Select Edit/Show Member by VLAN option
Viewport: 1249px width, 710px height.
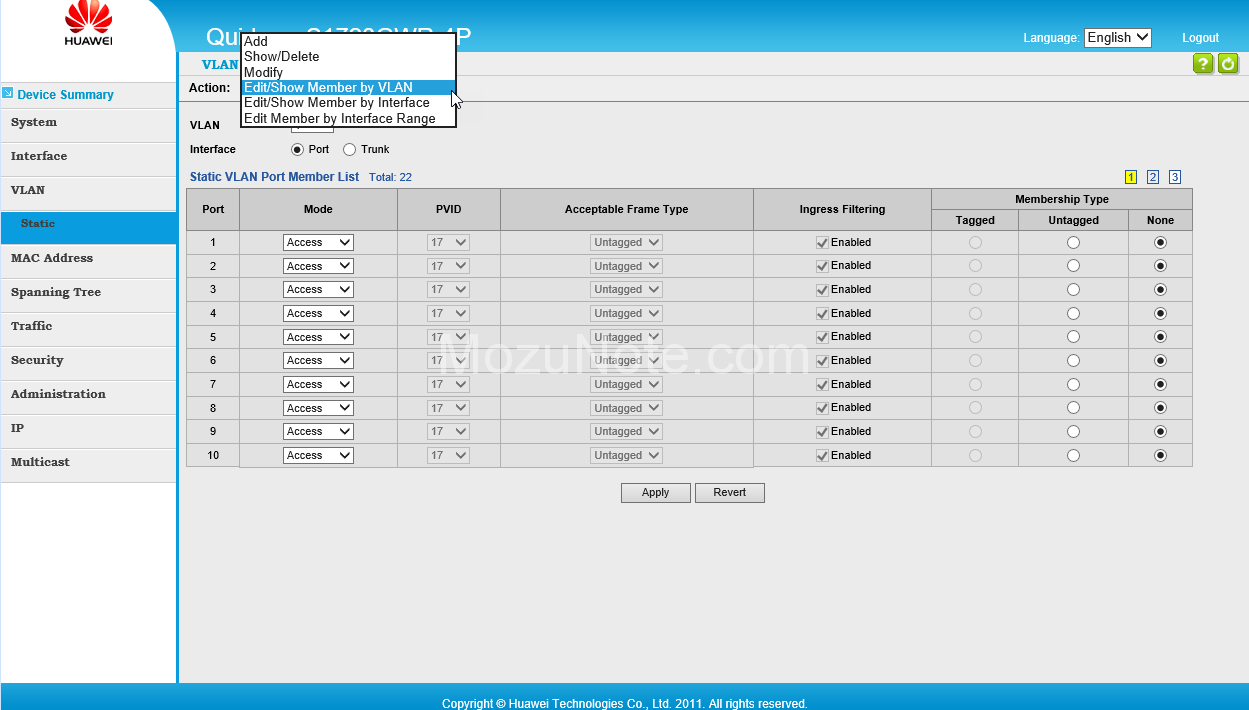348,87
